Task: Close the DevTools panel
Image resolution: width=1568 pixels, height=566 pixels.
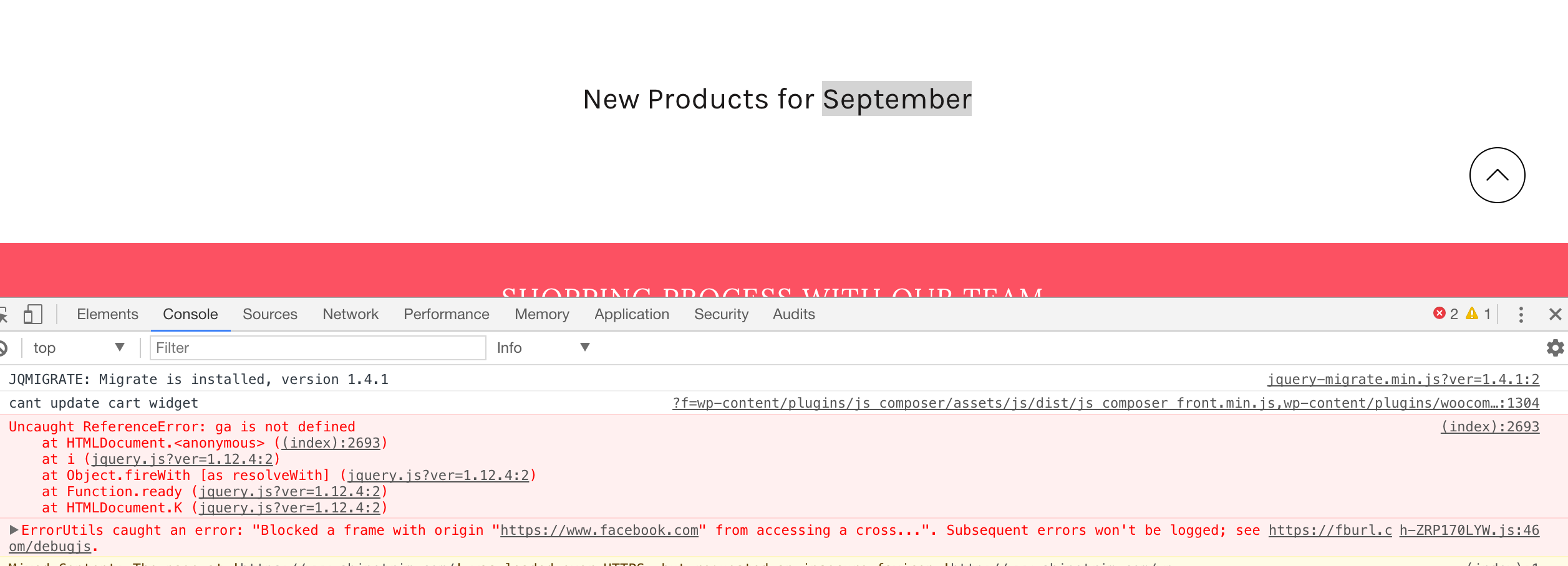Action: pyautogui.click(x=1555, y=315)
